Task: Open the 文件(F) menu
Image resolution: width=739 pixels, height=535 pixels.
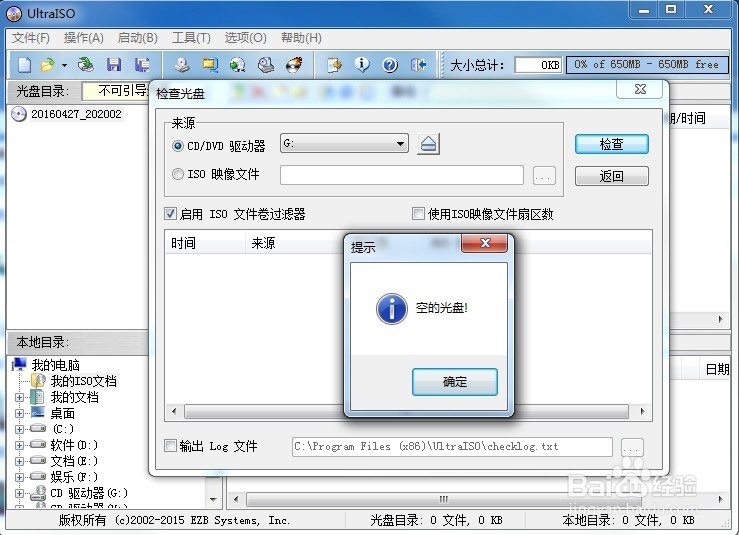Action: point(31,38)
